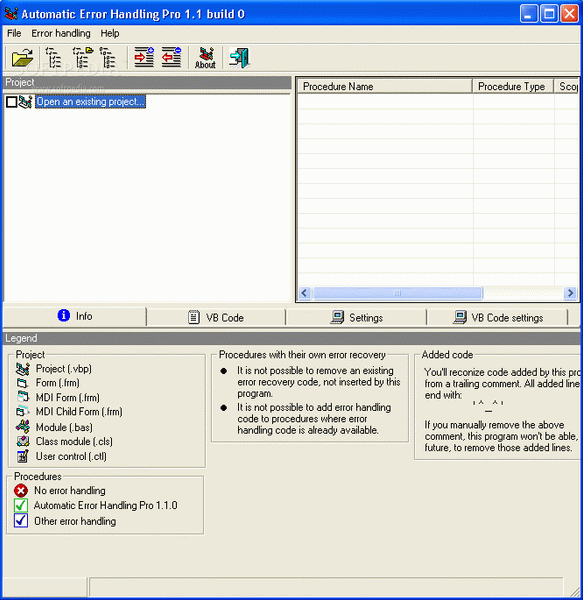Click the horizontal scrollbar thumb in procedure list

pos(398,293)
